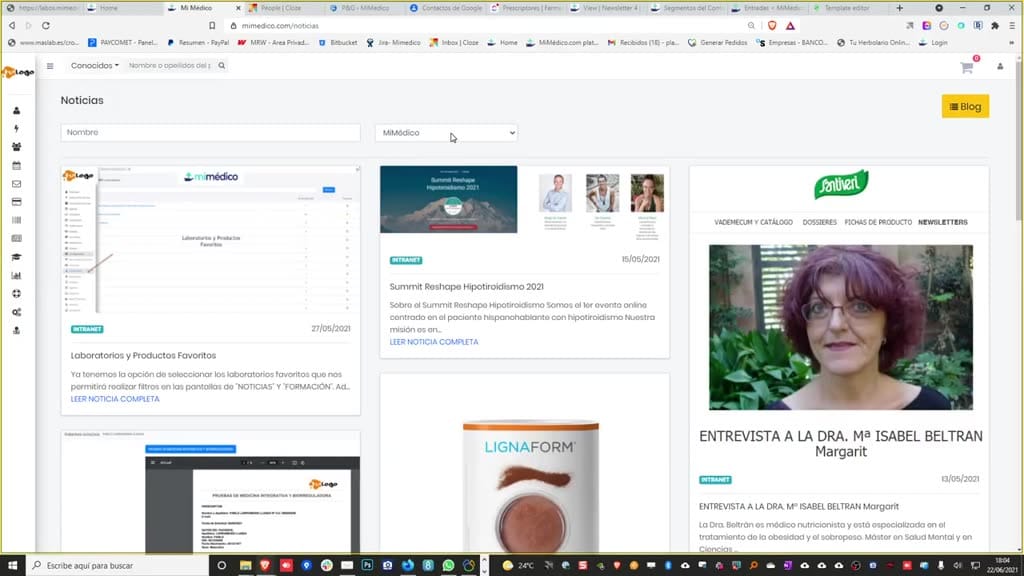Open the account icon at top right
This screenshot has width=1024, height=576.
[1000, 67]
